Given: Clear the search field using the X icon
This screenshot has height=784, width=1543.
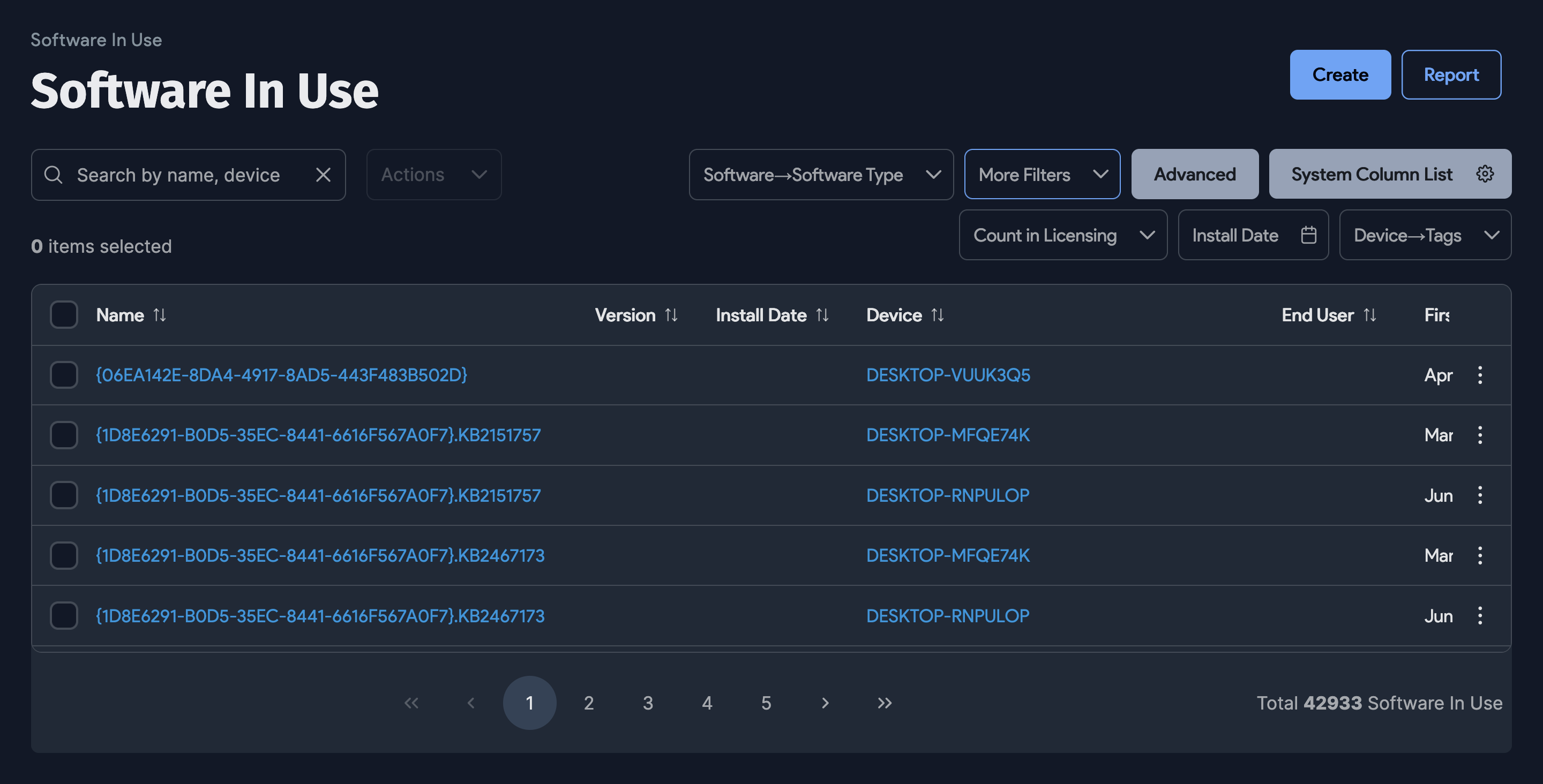Looking at the screenshot, I should [x=323, y=174].
